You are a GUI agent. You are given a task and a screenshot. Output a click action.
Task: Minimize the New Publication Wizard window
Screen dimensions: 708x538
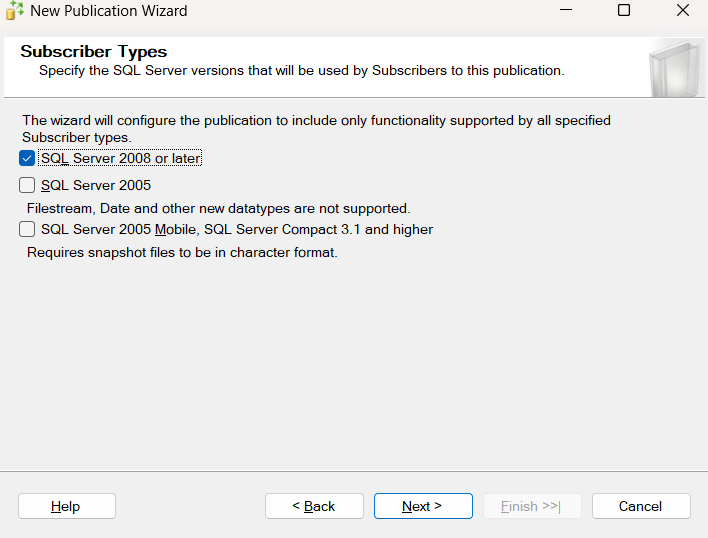(x=565, y=11)
